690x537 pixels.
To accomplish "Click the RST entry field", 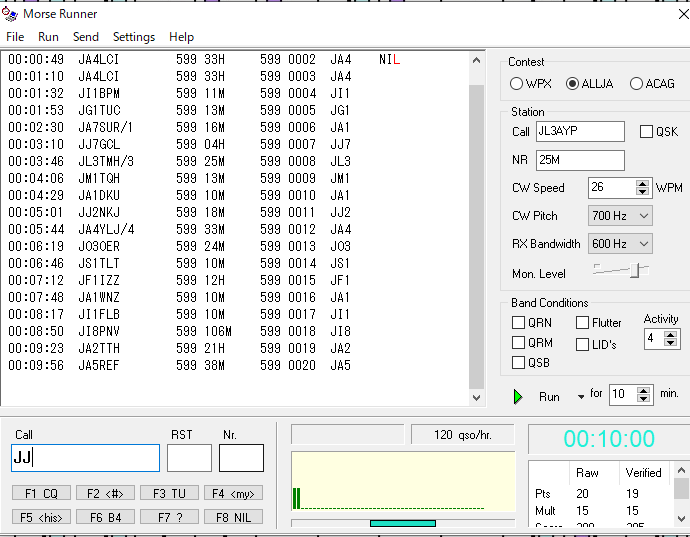I will pos(189,458).
